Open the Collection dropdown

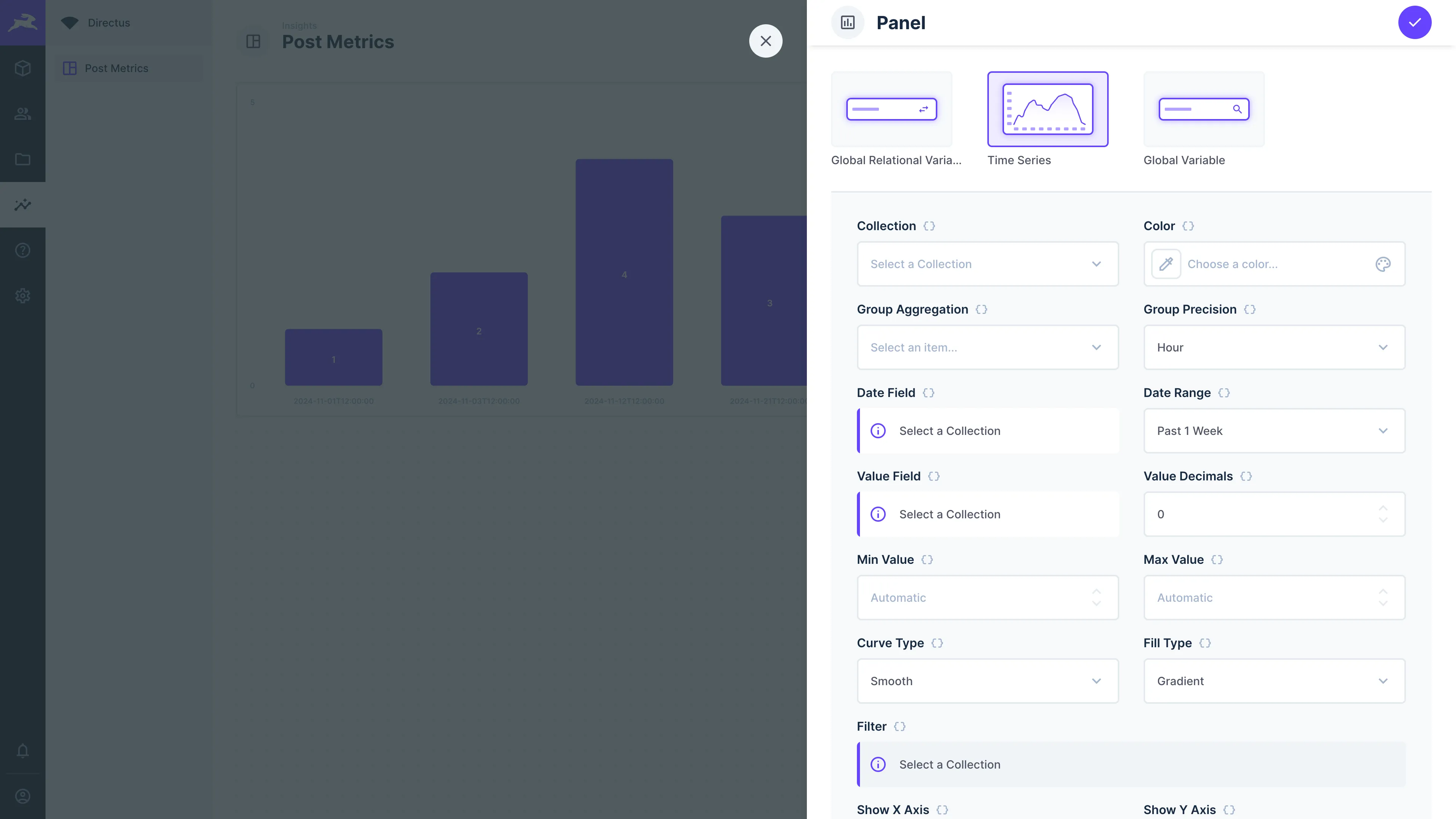coord(987,264)
